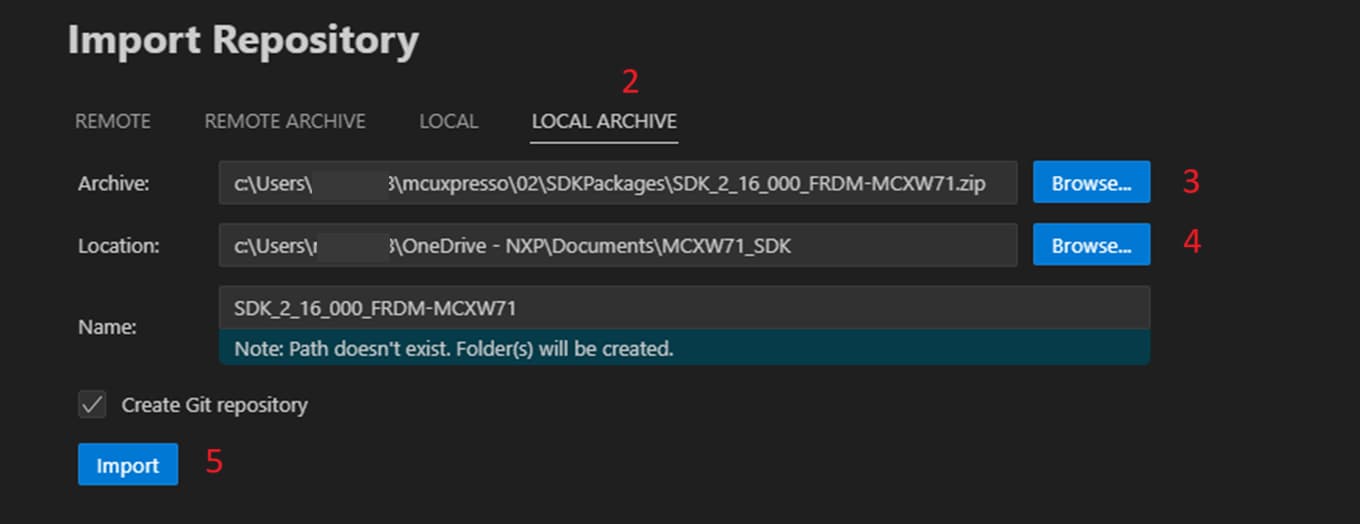
Task: Select the LOCAL tab
Action: pyautogui.click(x=448, y=121)
